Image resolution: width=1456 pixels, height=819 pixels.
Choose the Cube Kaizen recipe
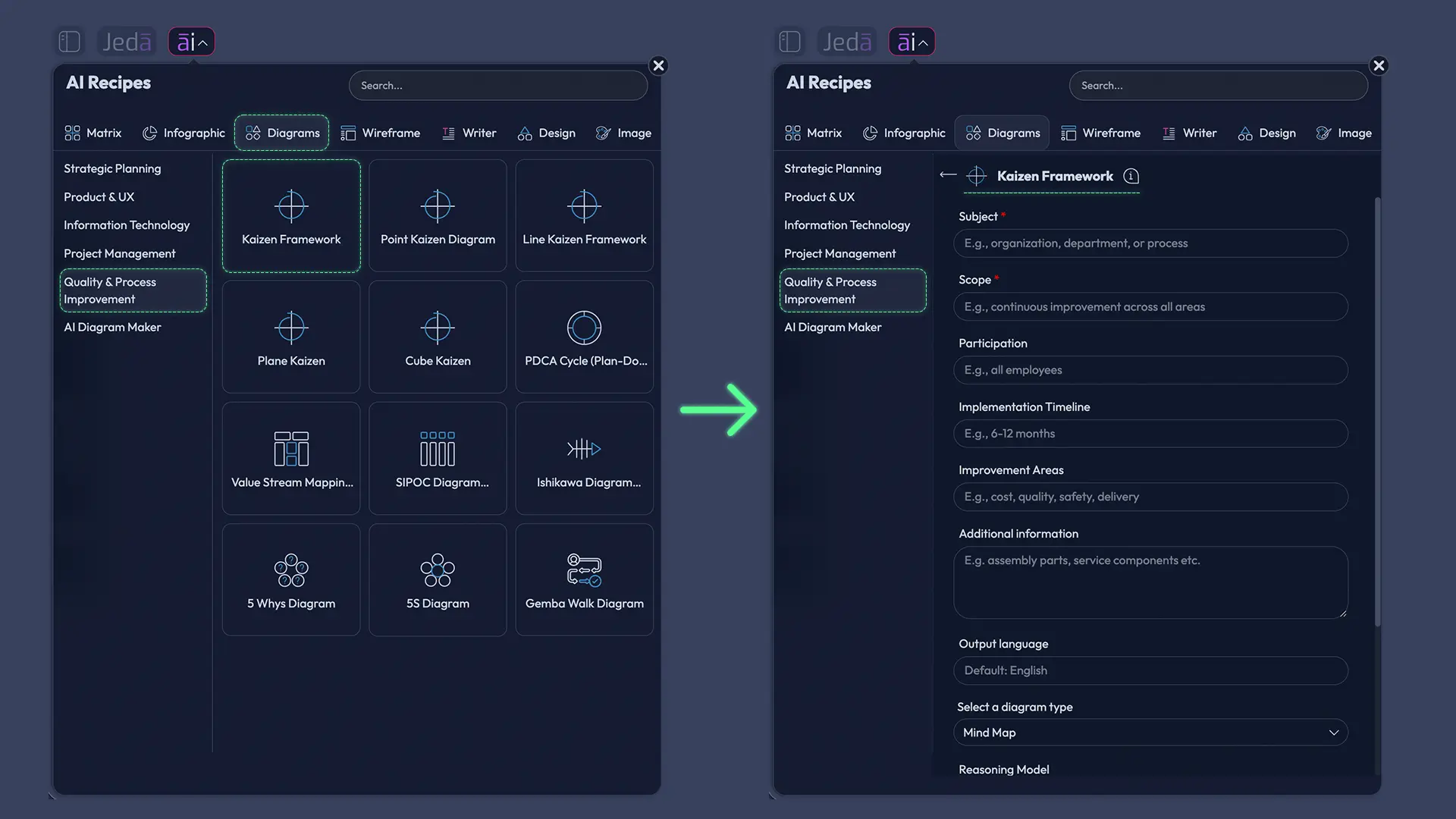[x=438, y=337]
